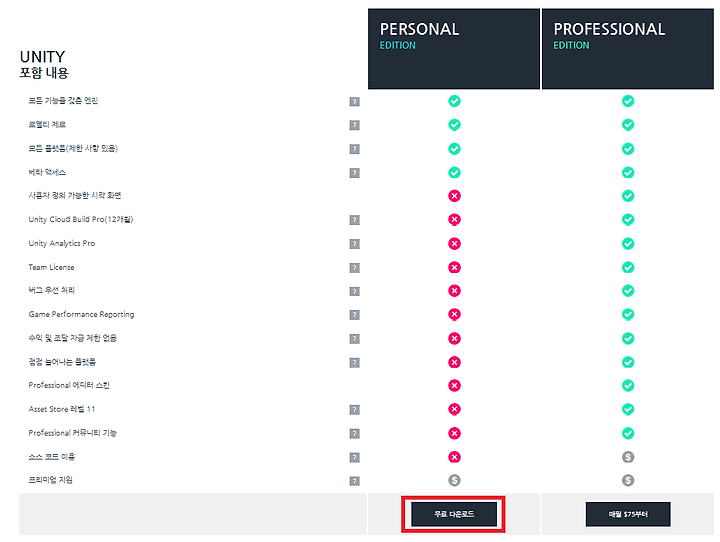The width and height of the screenshot is (720, 542).
Task: Open help icon for 로열티 제로 row
Action: pyautogui.click(x=354, y=125)
